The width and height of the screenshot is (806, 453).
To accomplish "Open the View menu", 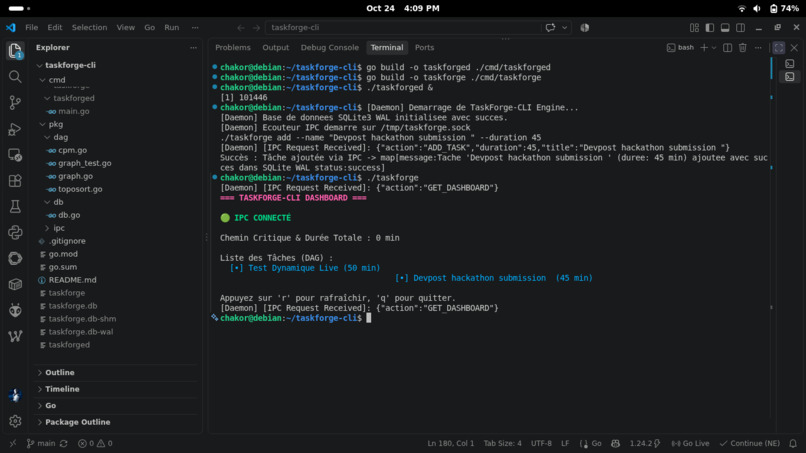I will 125,28.
